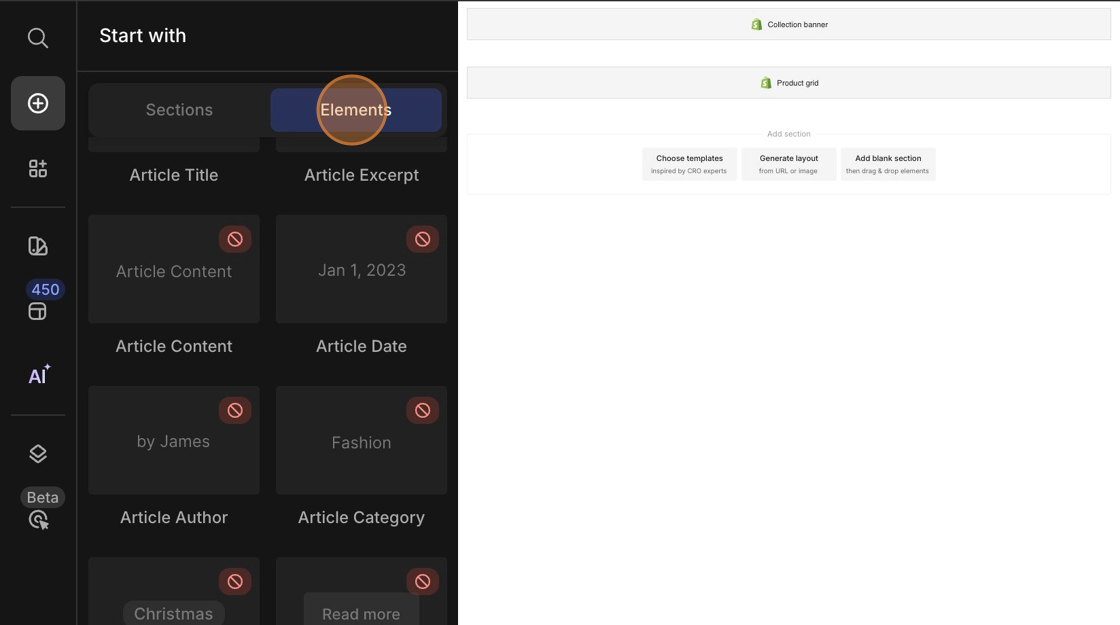Select the Elements tab
This screenshot has width=1120, height=625.
(x=356, y=110)
